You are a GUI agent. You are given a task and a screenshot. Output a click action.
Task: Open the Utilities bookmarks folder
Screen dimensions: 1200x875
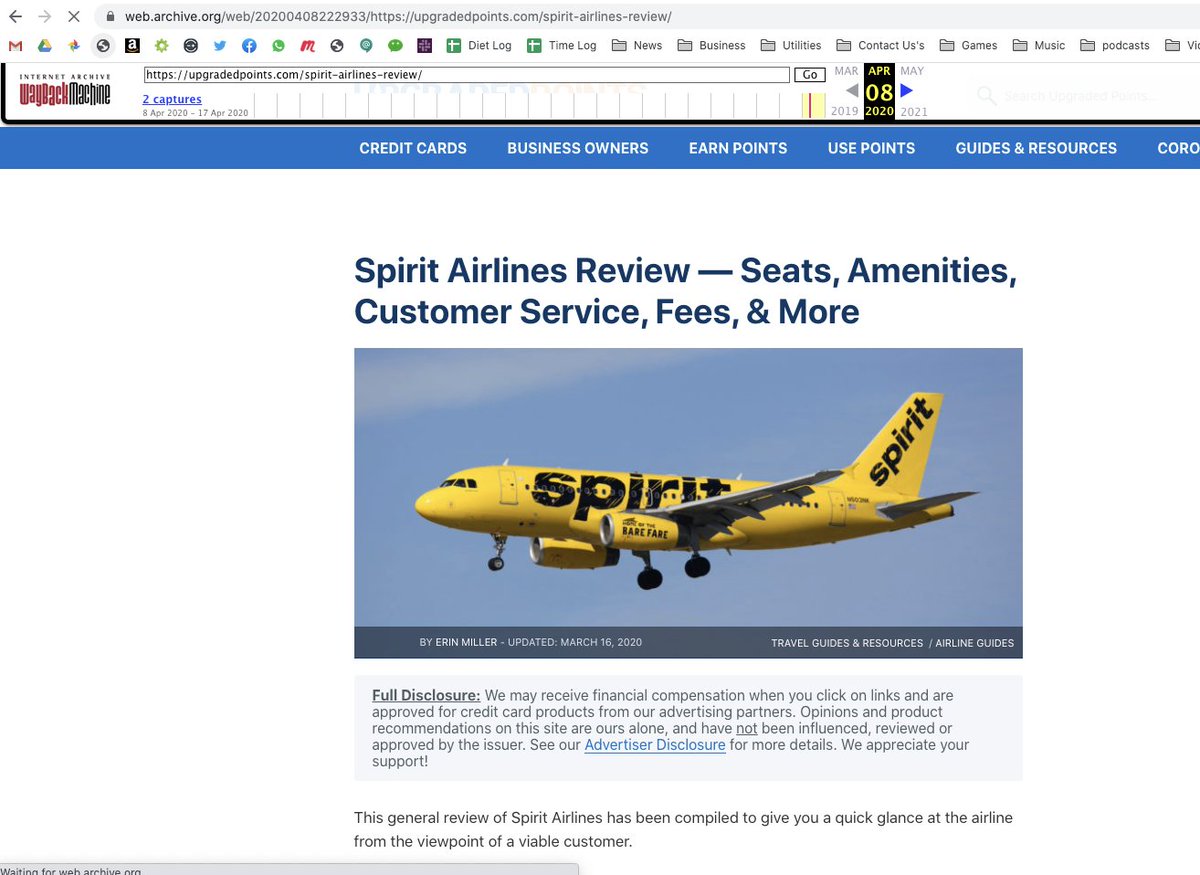coord(791,45)
